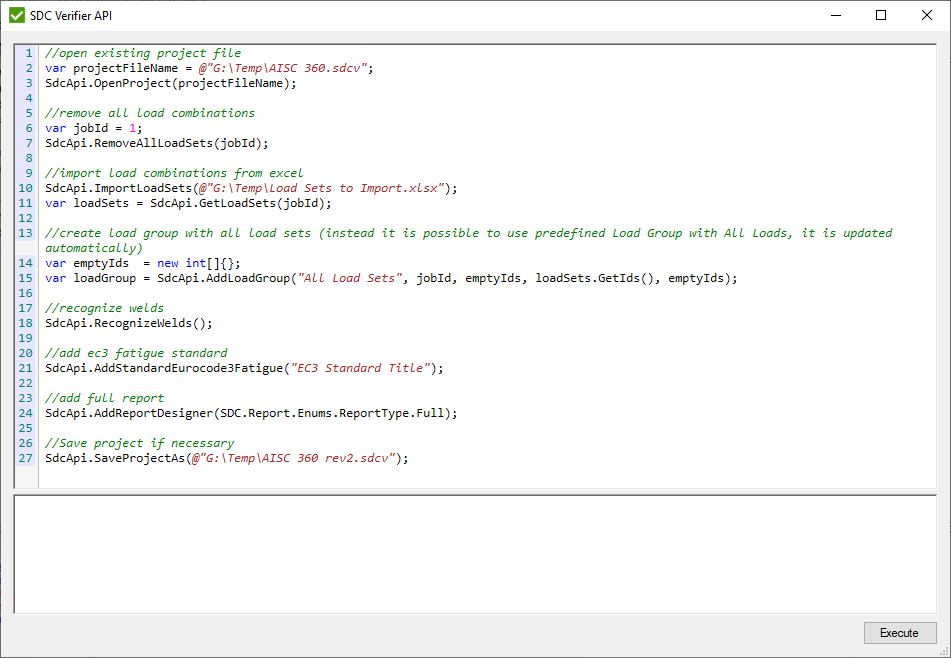Click line number 1 in the gutter
Screen dimensions: 951x658
[27, 52]
